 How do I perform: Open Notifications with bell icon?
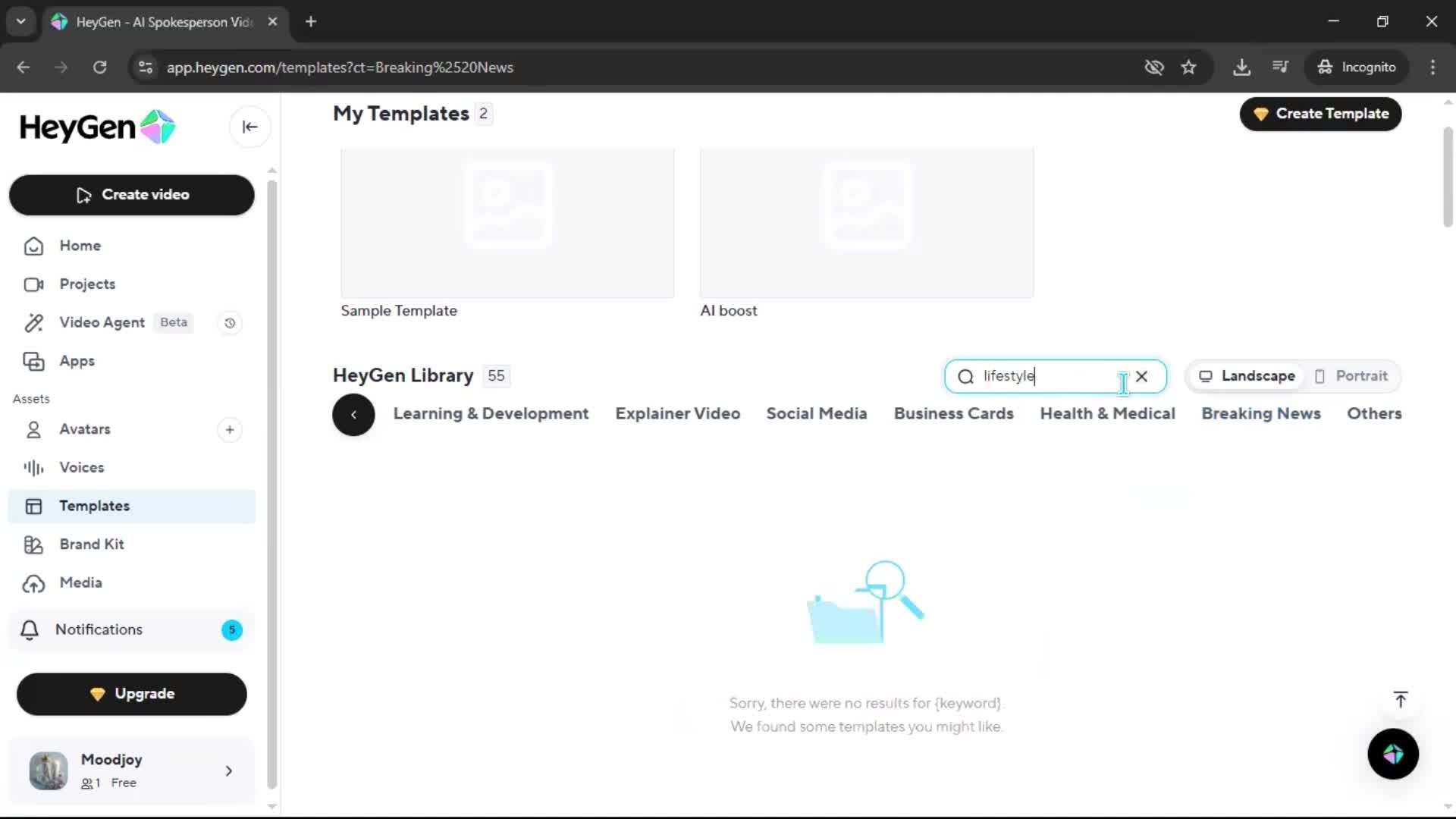(x=99, y=629)
